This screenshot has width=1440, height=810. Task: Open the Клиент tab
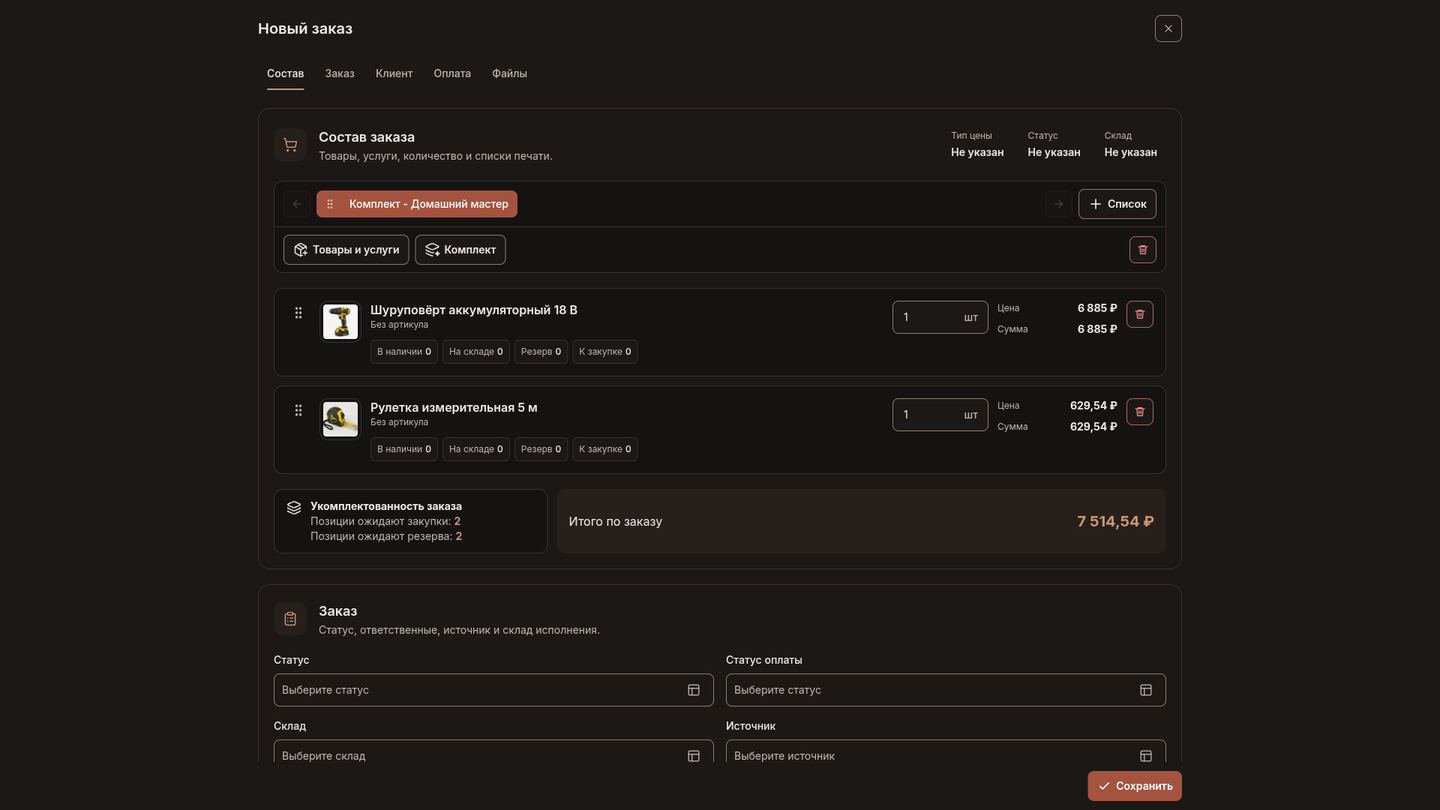[x=394, y=73]
